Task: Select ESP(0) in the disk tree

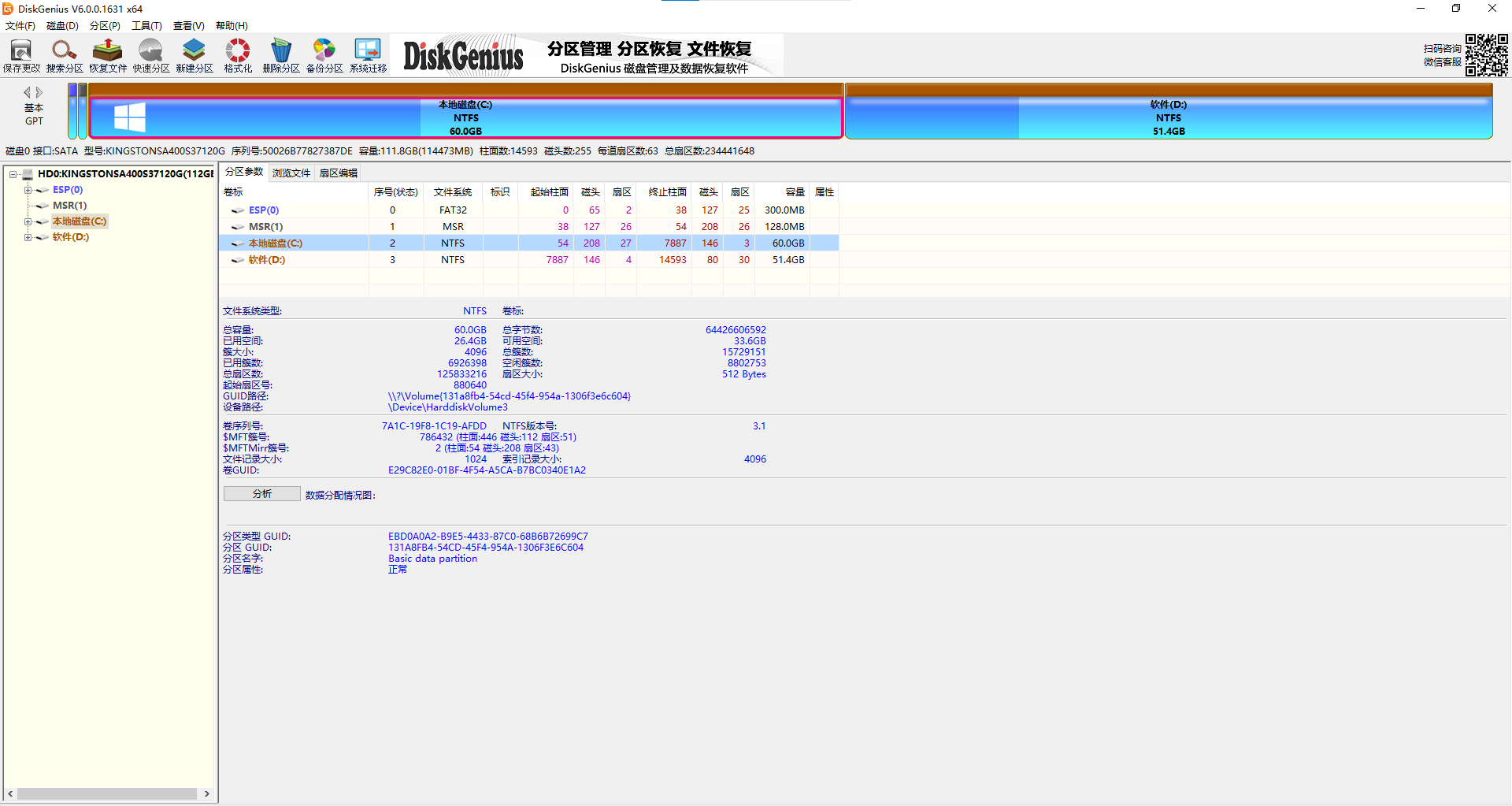Action: 68,190
